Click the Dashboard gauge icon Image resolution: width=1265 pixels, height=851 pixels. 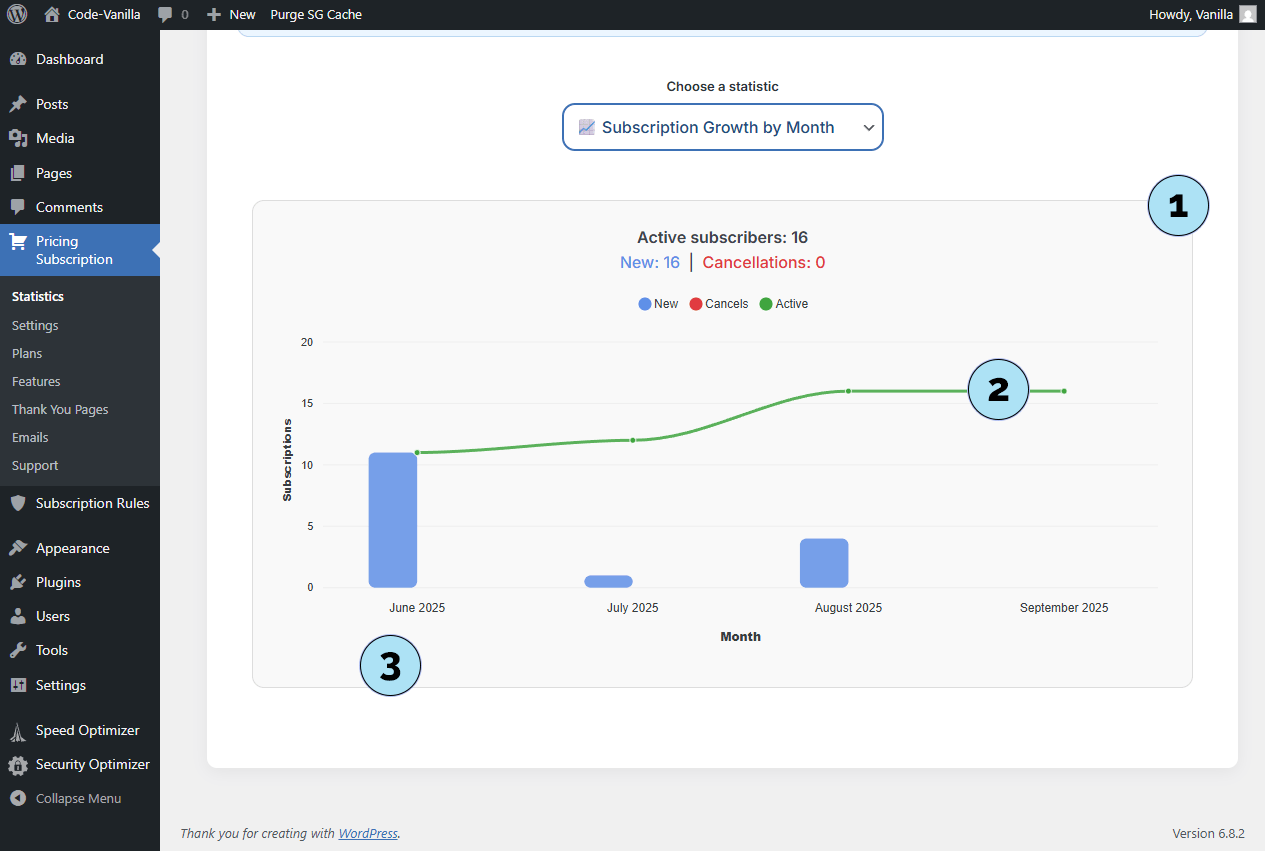(18, 59)
